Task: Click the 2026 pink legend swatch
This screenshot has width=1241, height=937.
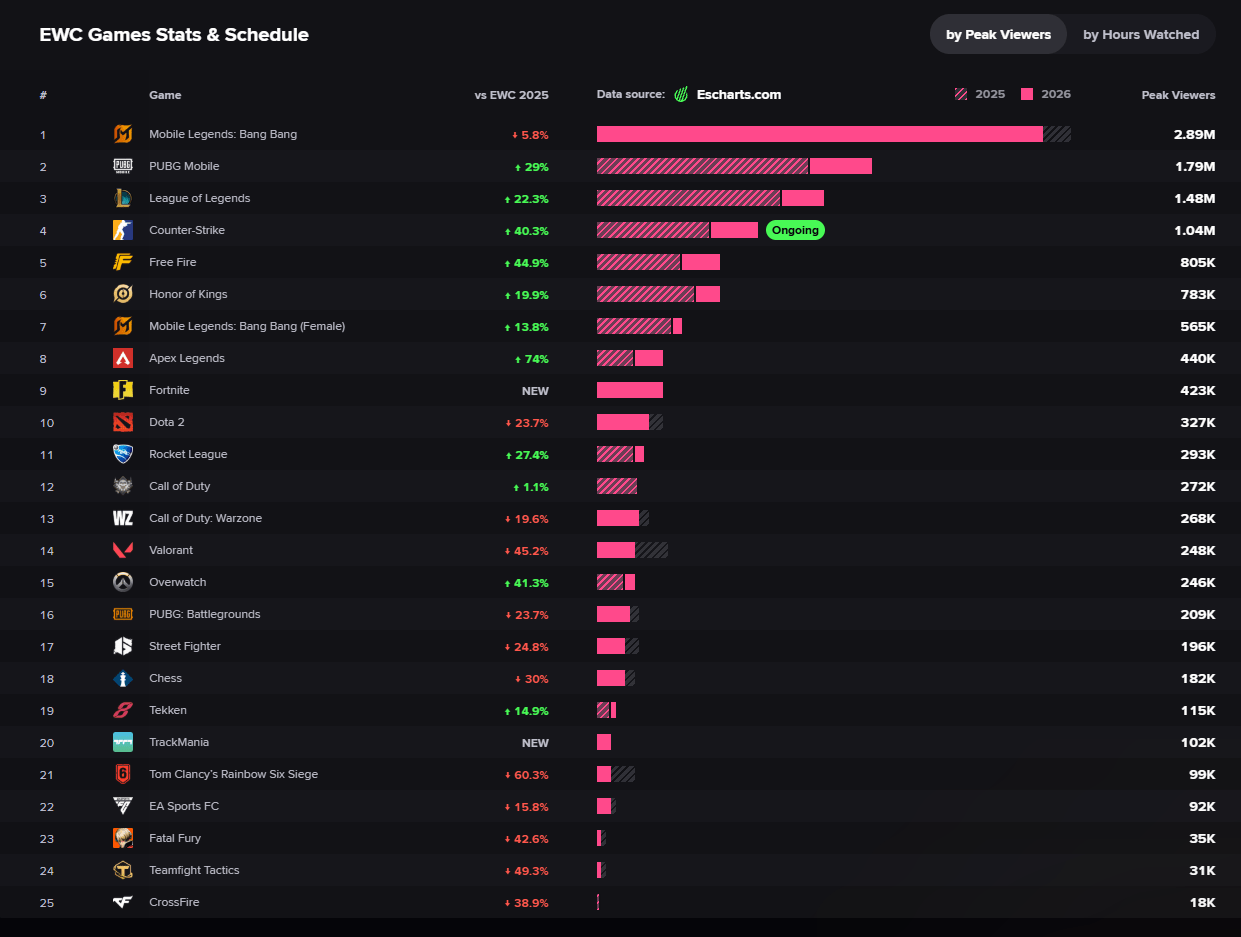Action: pyautogui.click(x=1027, y=94)
